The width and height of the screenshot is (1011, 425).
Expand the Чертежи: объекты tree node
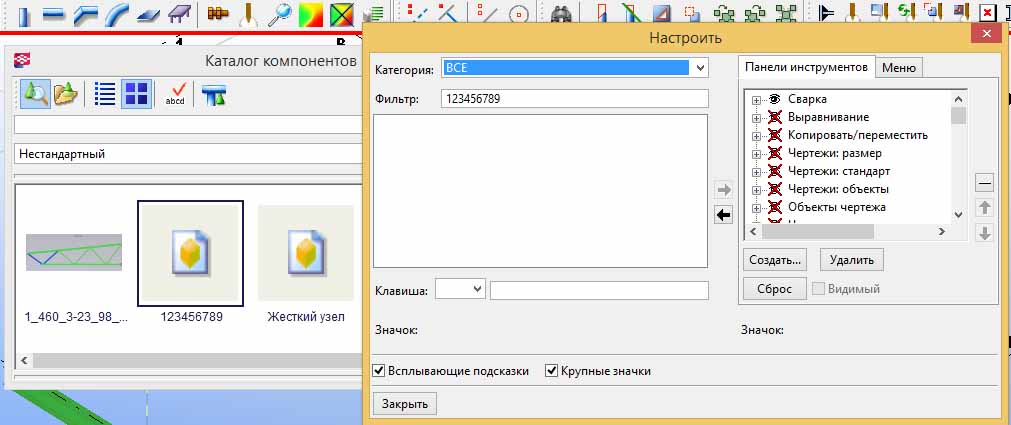[x=756, y=190]
